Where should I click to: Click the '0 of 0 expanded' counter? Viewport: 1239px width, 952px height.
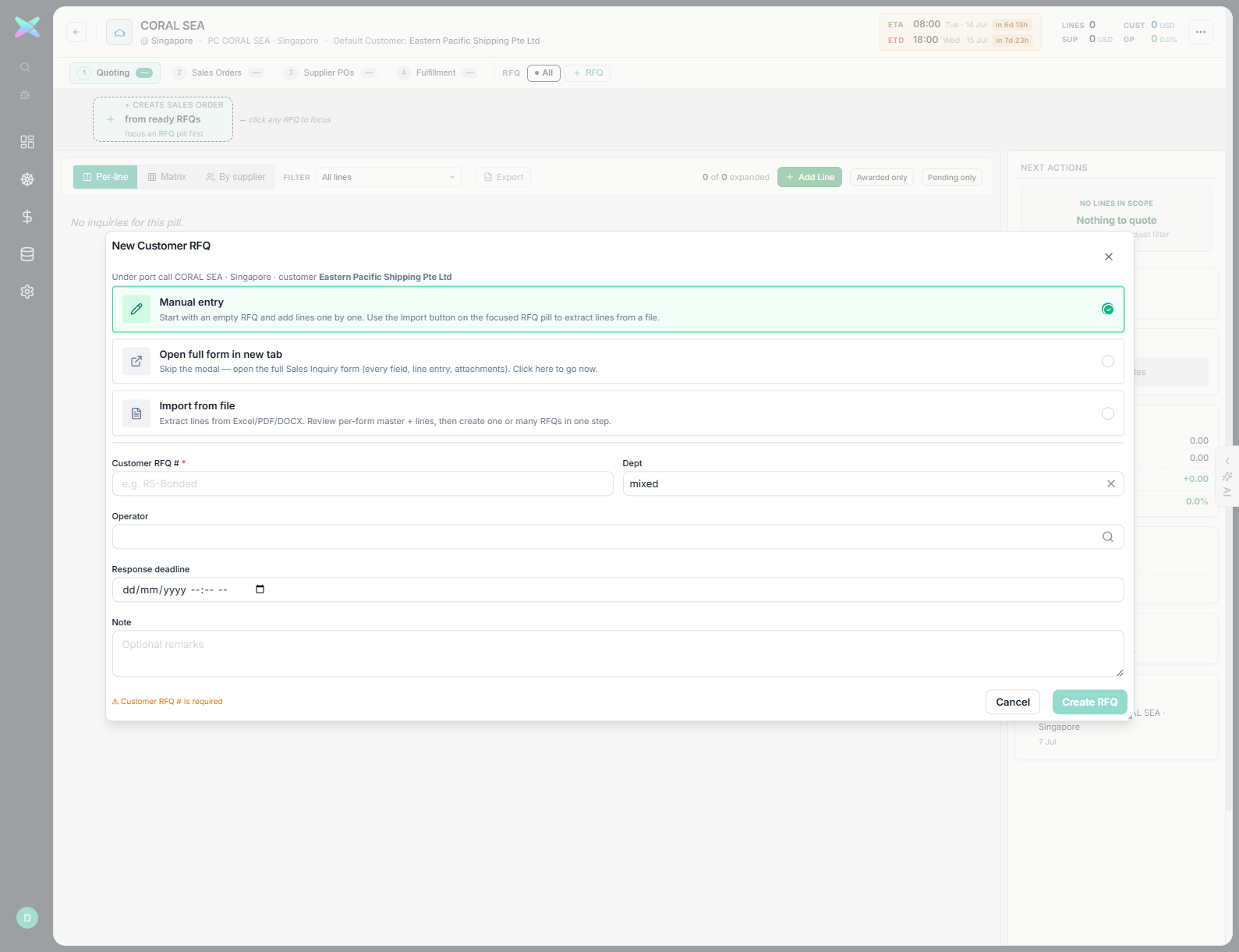(735, 178)
